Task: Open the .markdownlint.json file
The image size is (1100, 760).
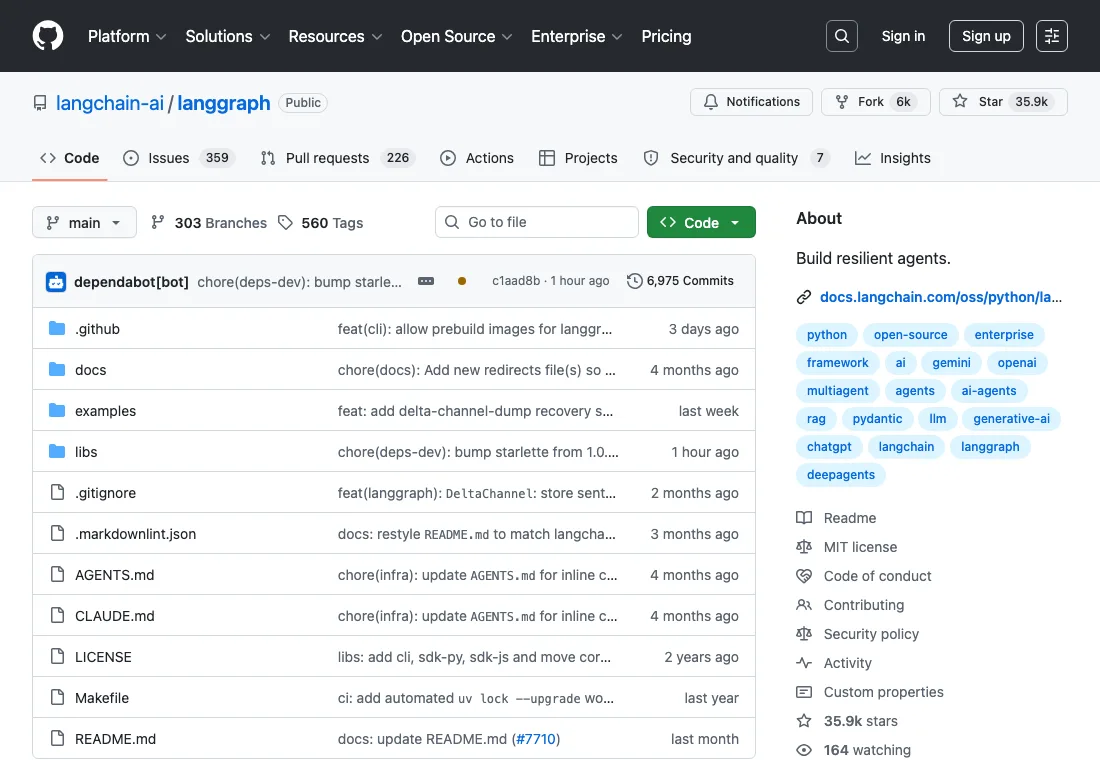Action: 135,534
